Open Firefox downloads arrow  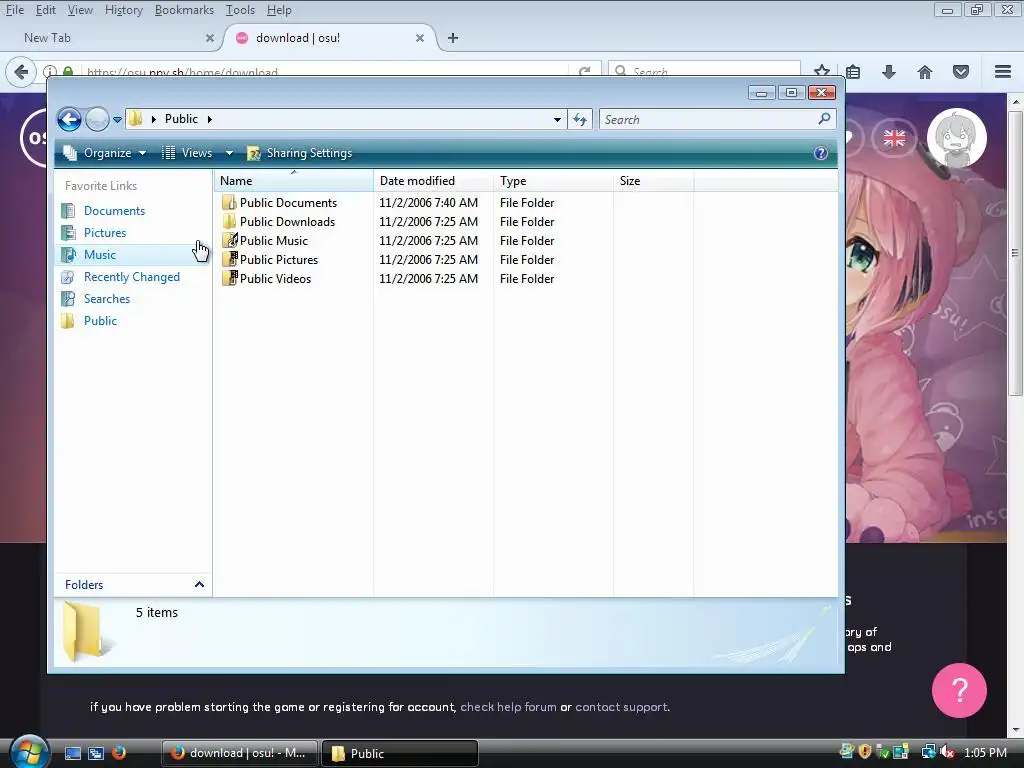[888, 72]
